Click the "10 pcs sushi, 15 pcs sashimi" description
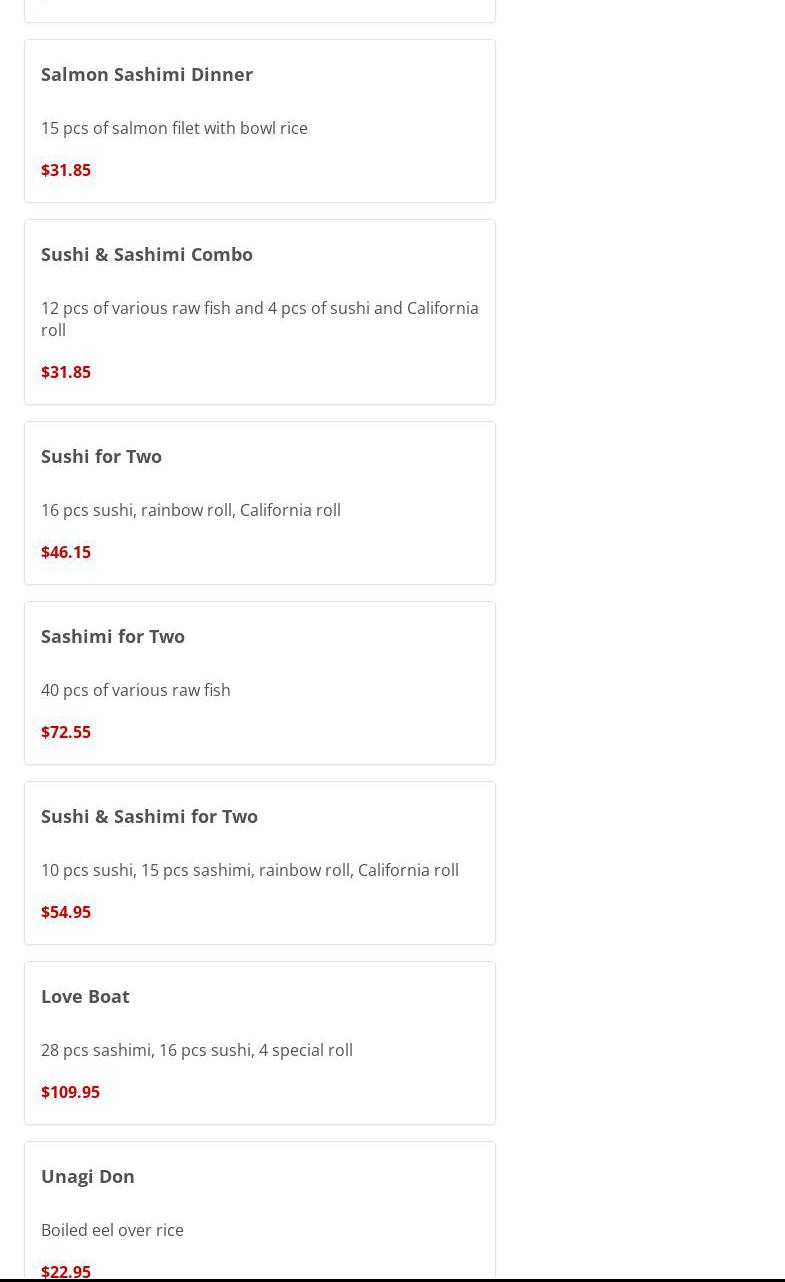The width and height of the screenshot is (785, 1282). (x=250, y=870)
